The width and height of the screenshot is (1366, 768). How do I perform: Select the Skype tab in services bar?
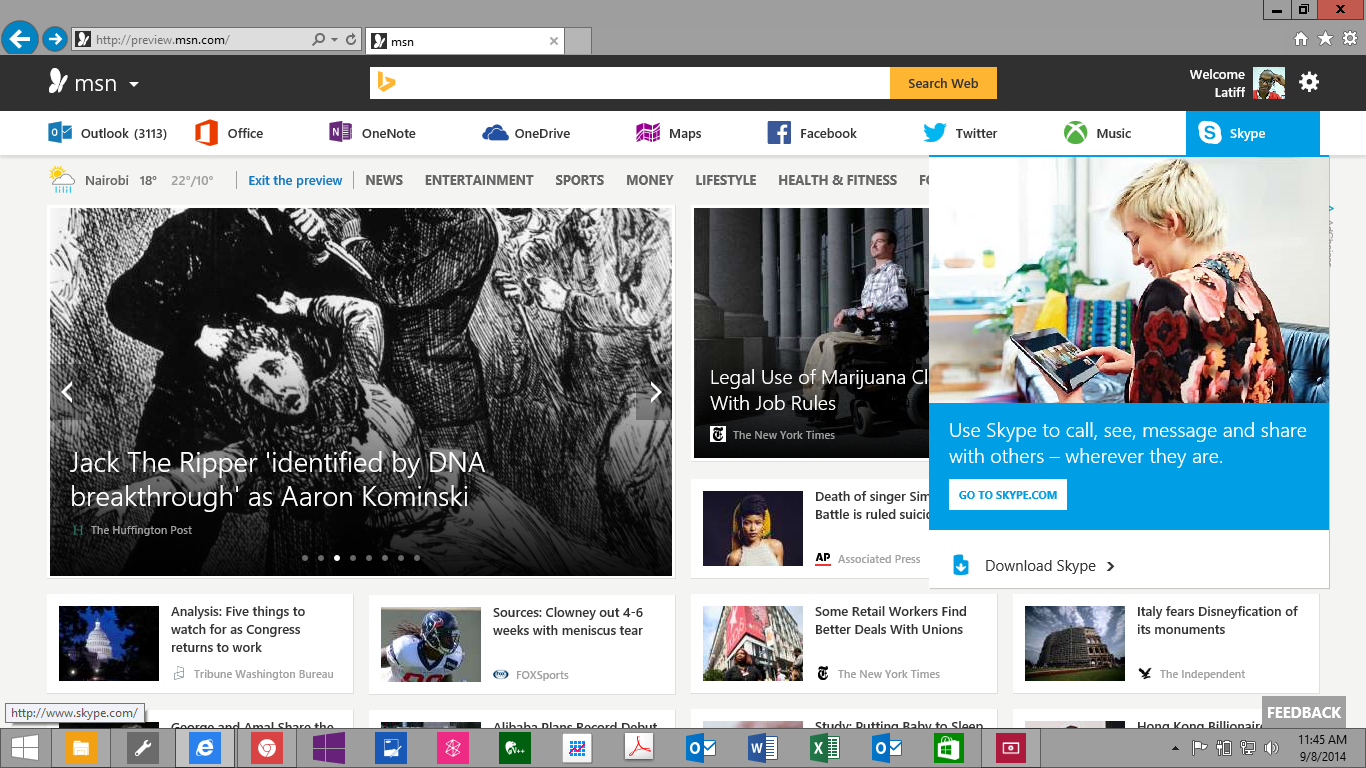(1253, 133)
